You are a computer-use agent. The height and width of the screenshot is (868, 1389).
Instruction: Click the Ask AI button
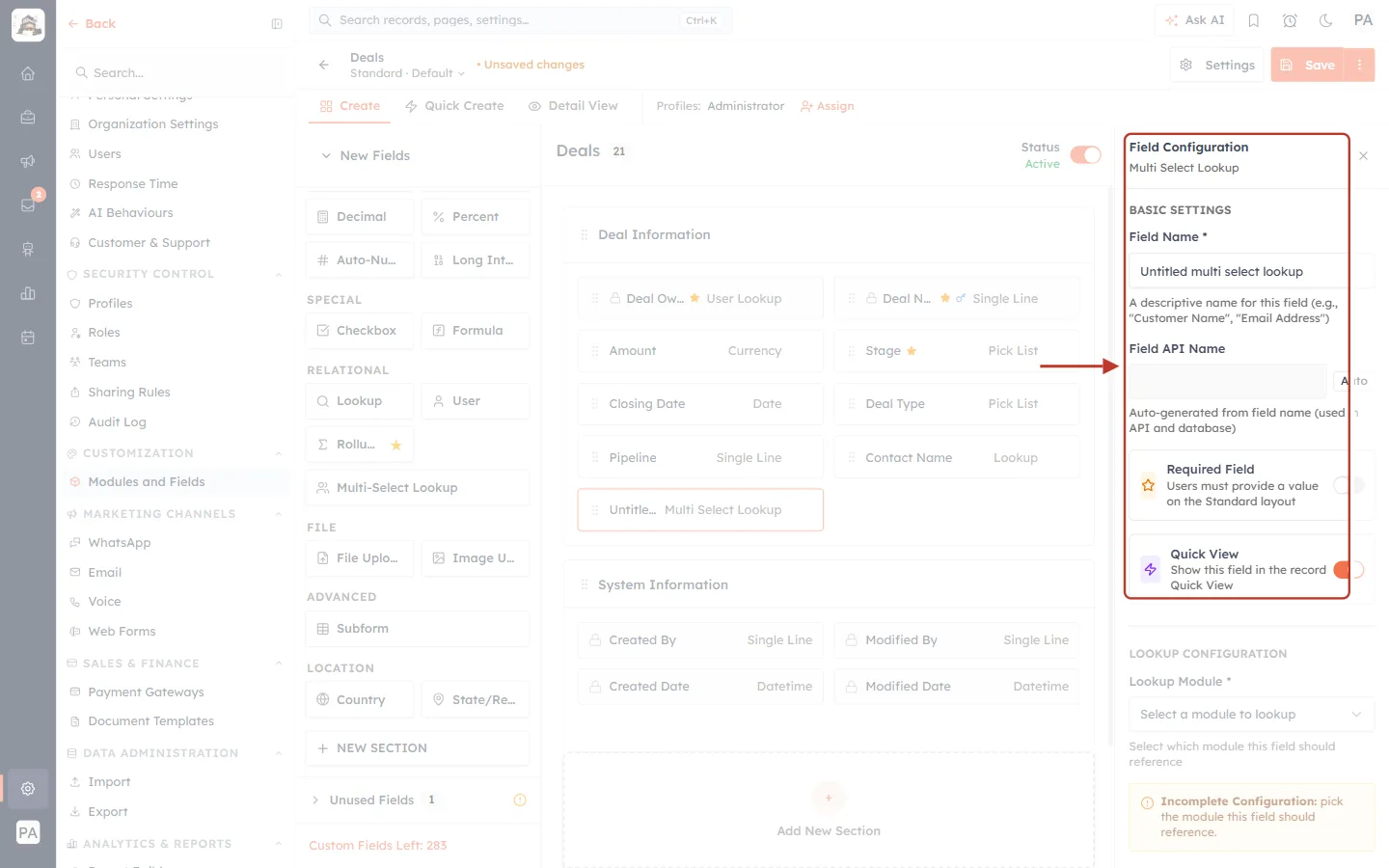click(x=1194, y=20)
